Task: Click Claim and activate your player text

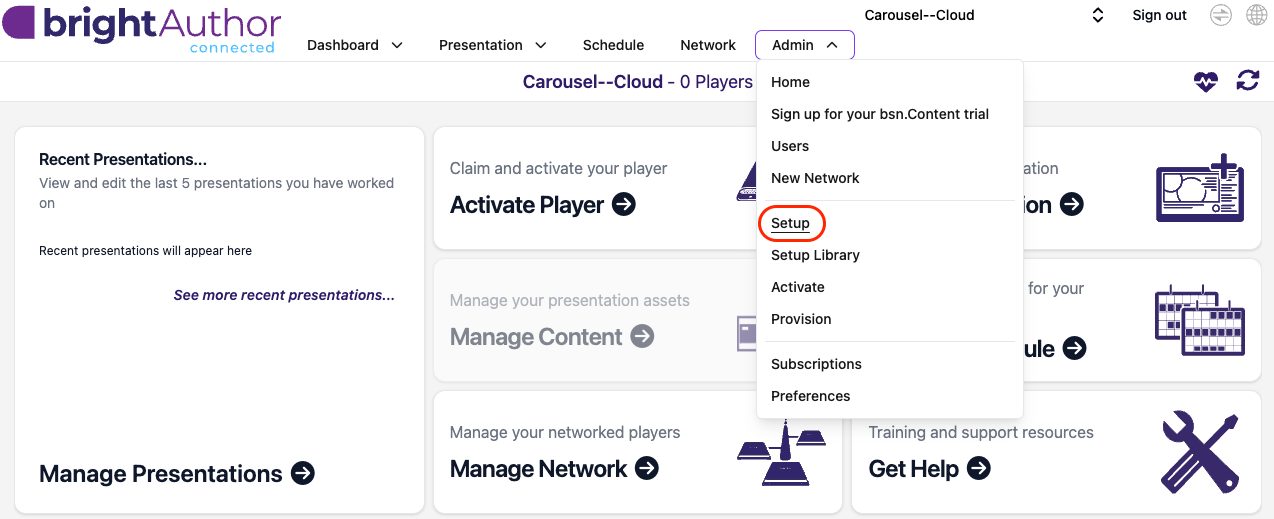Action: (x=558, y=168)
